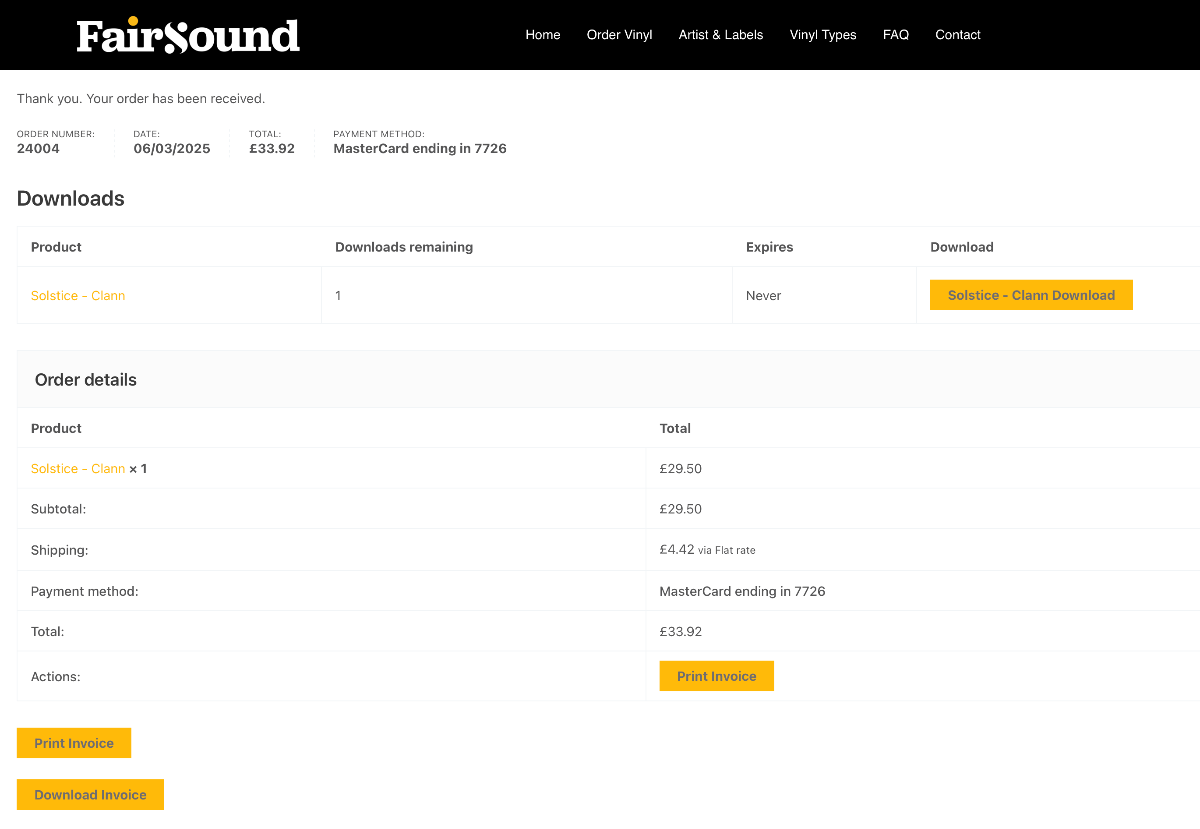Click the Never expiry cell
1200x829 pixels.
[x=763, y=295]
